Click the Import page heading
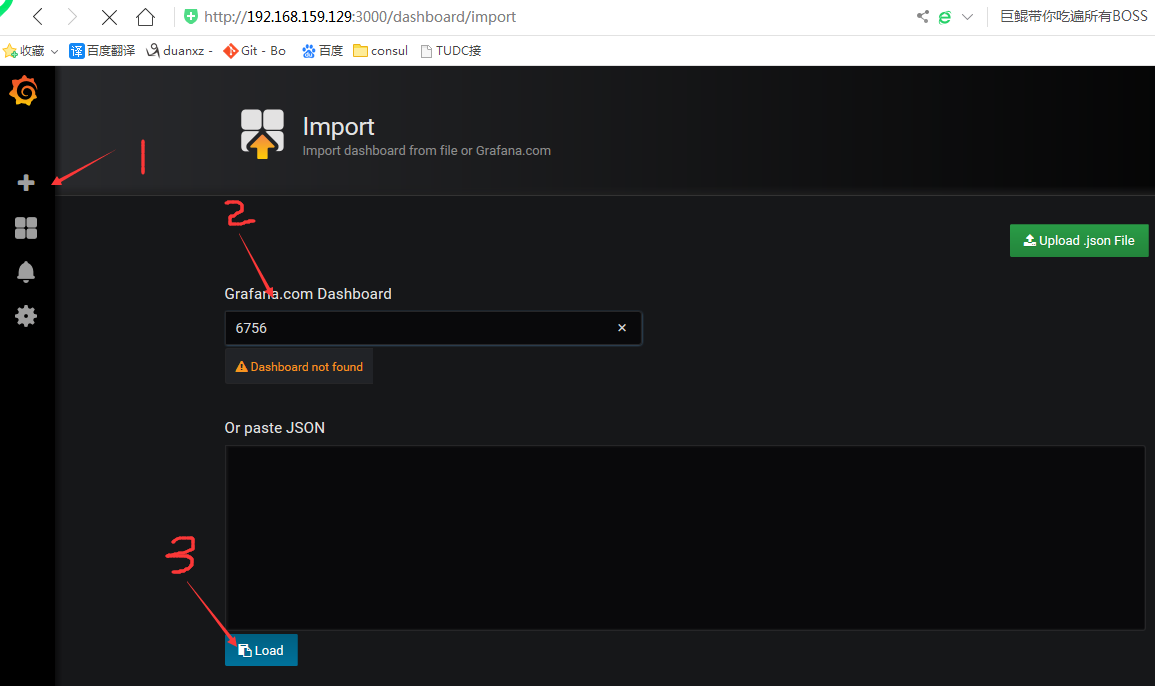This screenshot has width=1155, height=686. tap(338, 127)
